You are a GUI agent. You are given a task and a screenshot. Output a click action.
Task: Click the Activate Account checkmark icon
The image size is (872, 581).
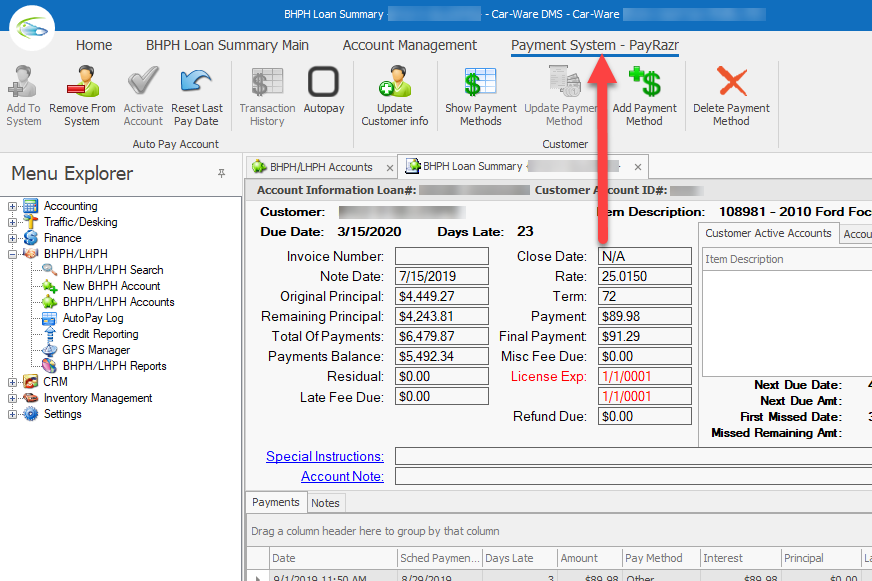pos(143,81)
